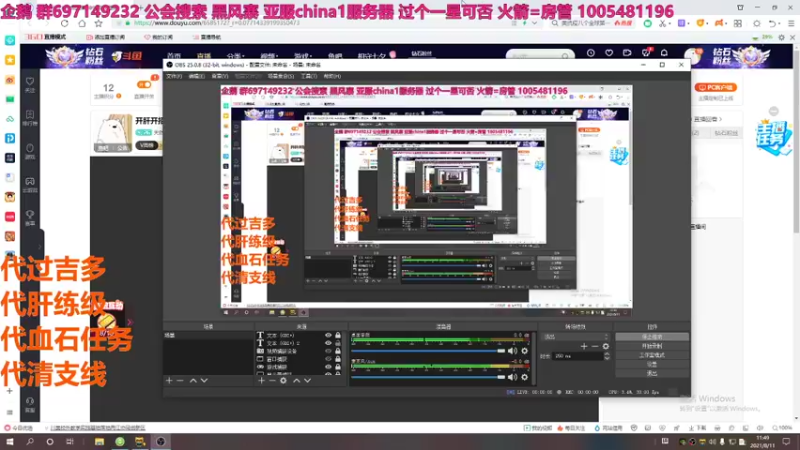
Task: Bookmark page with the star icon
Action: 98,23
